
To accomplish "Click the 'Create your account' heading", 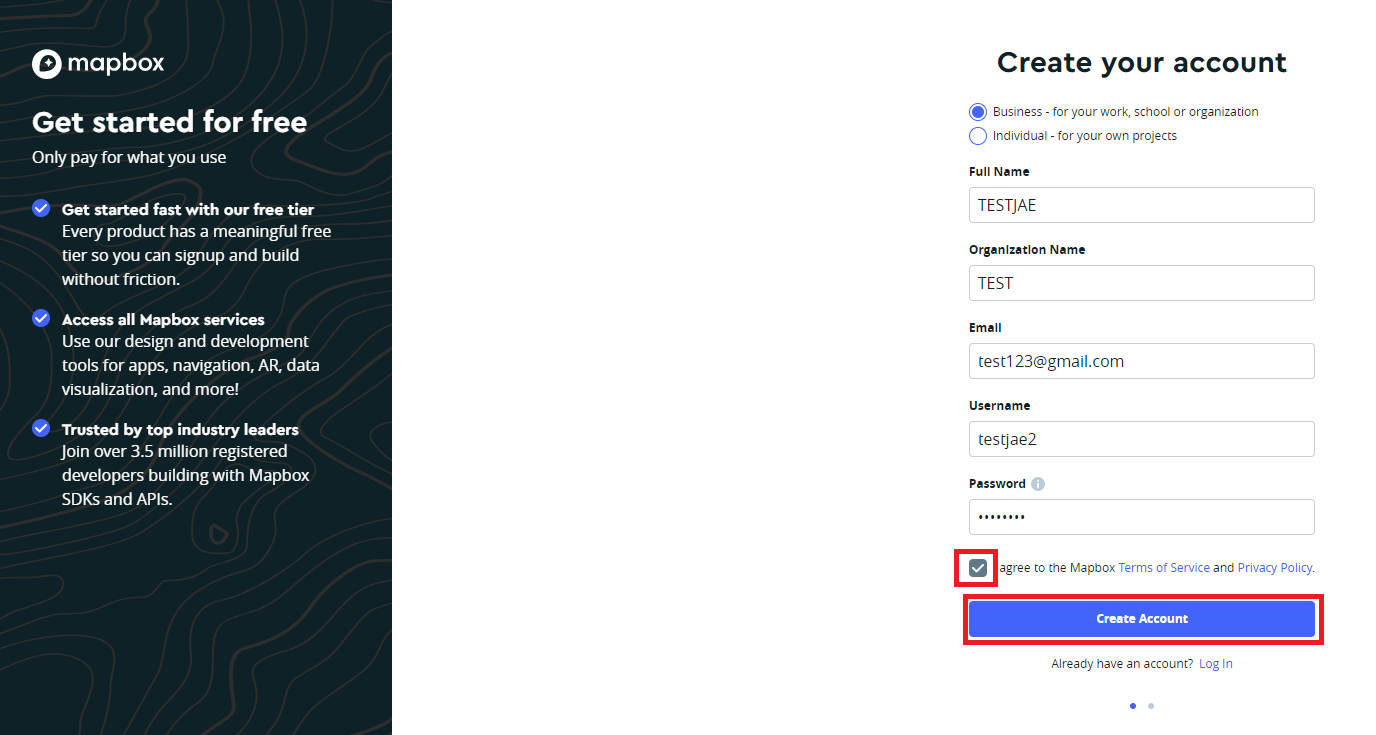I will tap(1142, 63).
